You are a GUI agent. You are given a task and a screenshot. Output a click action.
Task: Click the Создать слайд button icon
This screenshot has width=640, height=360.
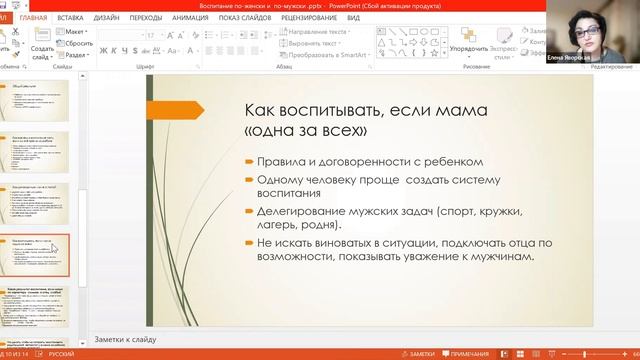pyautogui.click(x=42, y=35)
